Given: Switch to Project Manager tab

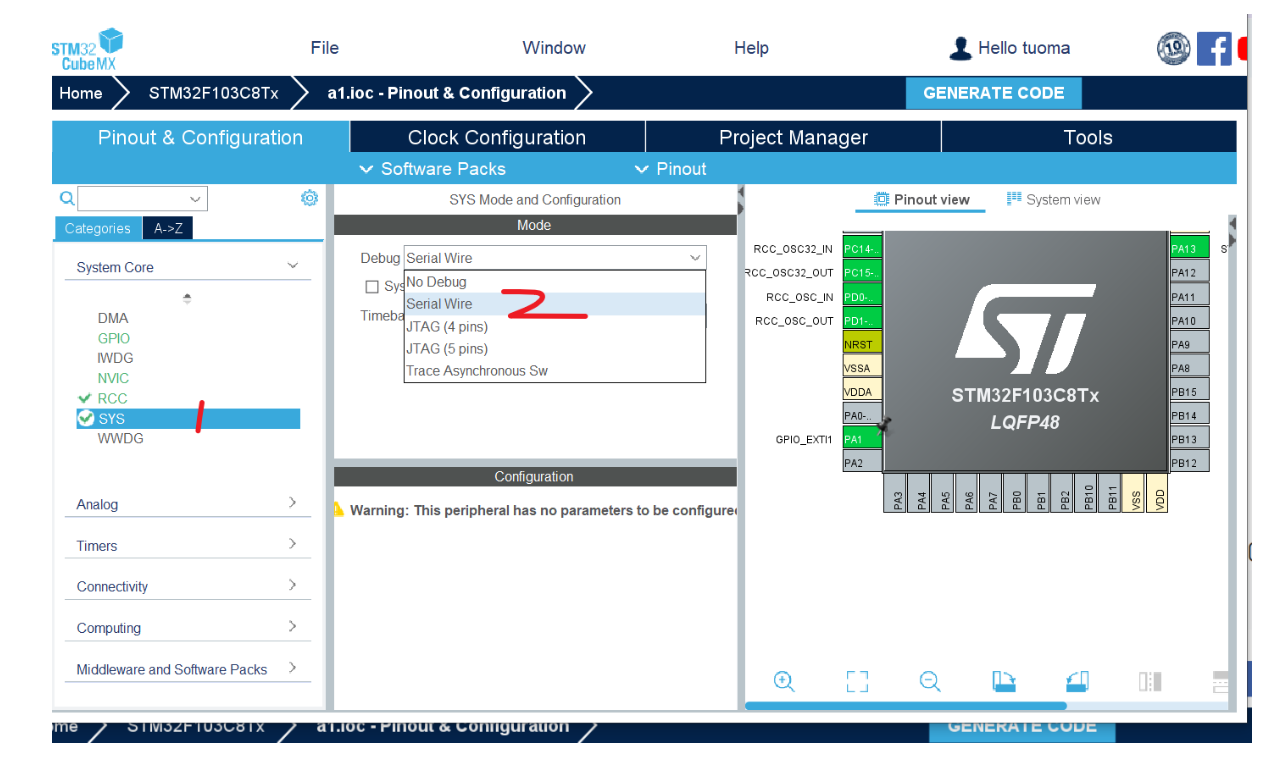Looking at the screenshot, I should [793, 137].
